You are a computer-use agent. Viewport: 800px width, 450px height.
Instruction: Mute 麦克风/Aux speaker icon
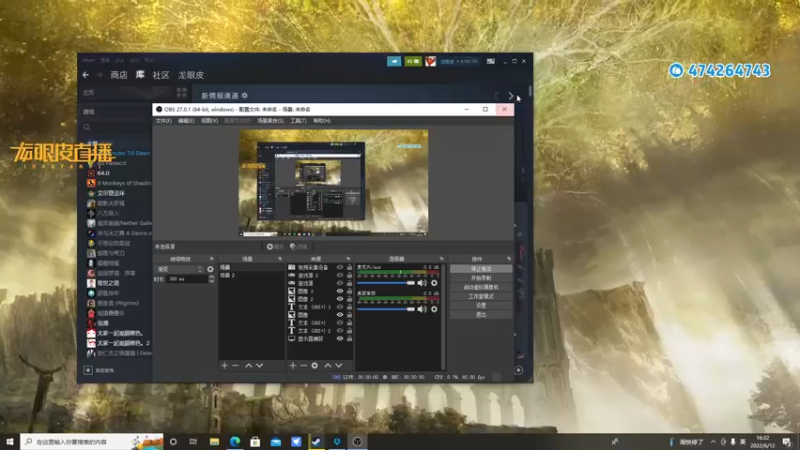pyautogui.click(x=422, y=283)
